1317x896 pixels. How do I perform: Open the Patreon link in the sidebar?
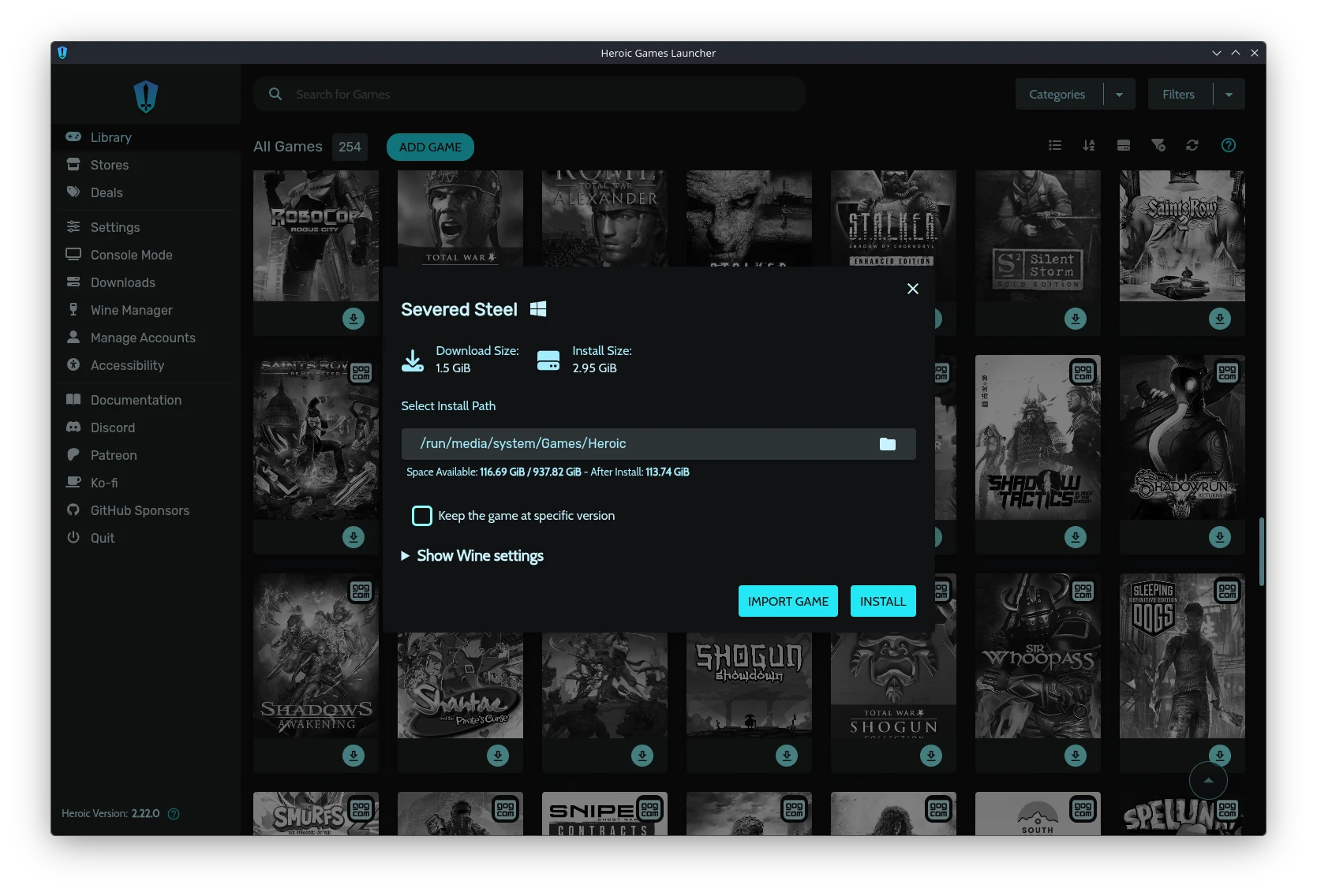(x=146, y=455)
